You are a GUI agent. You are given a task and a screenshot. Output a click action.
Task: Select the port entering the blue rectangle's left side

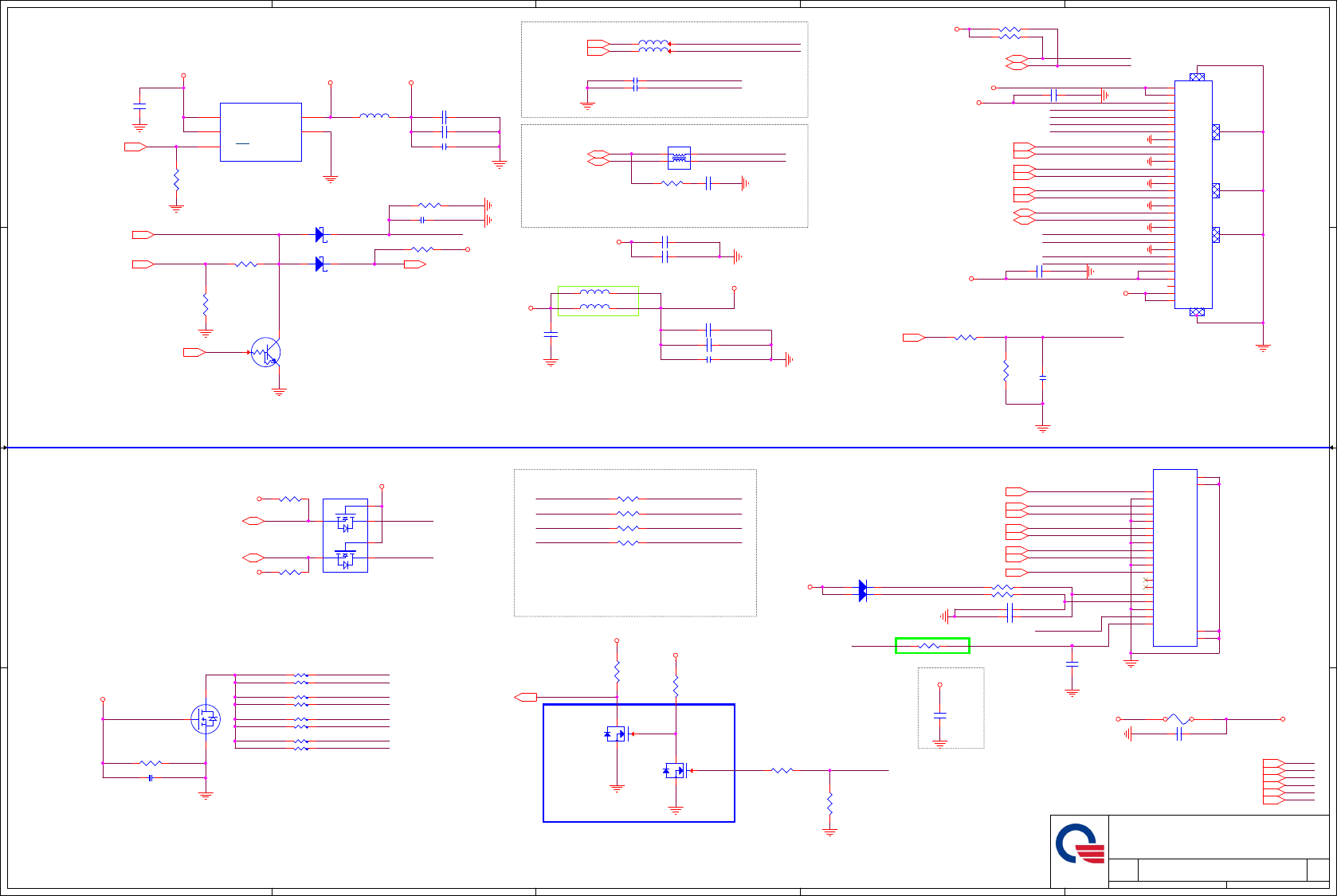(526, 698)
